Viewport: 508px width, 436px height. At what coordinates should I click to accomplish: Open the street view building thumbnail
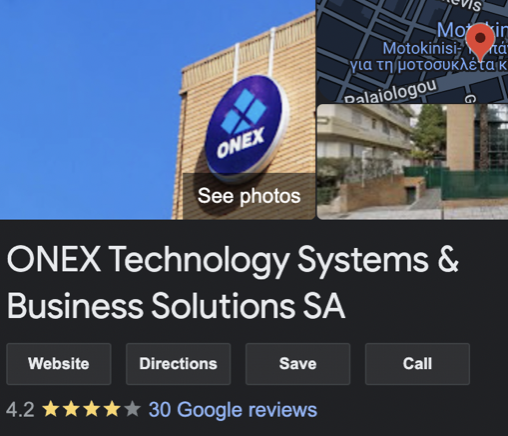click(412, 162)
